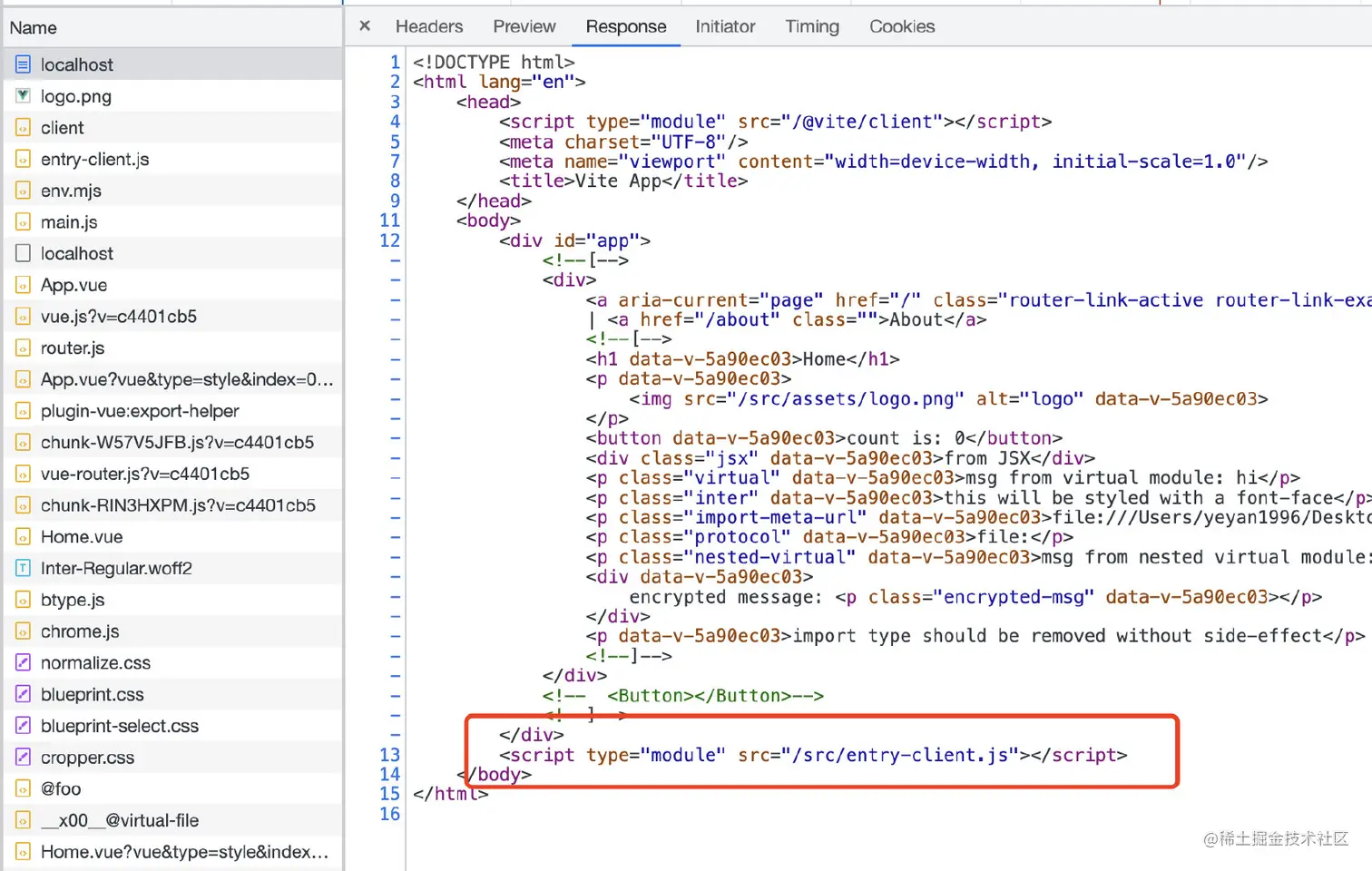
Task: Select the main.js request
Action: pyautogui.click(x=171, y=222)
